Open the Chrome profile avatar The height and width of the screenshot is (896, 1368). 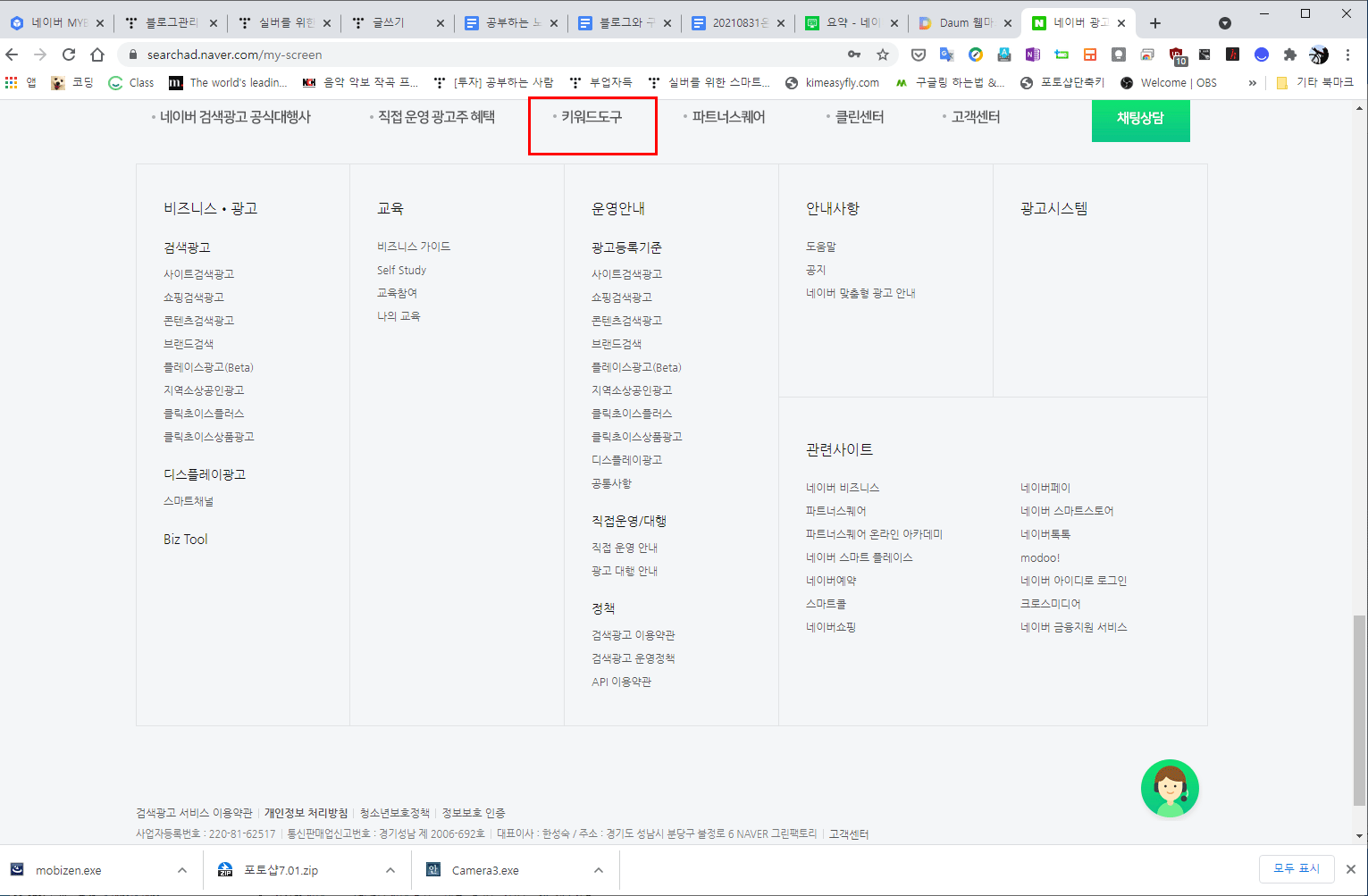[1319, 54]
